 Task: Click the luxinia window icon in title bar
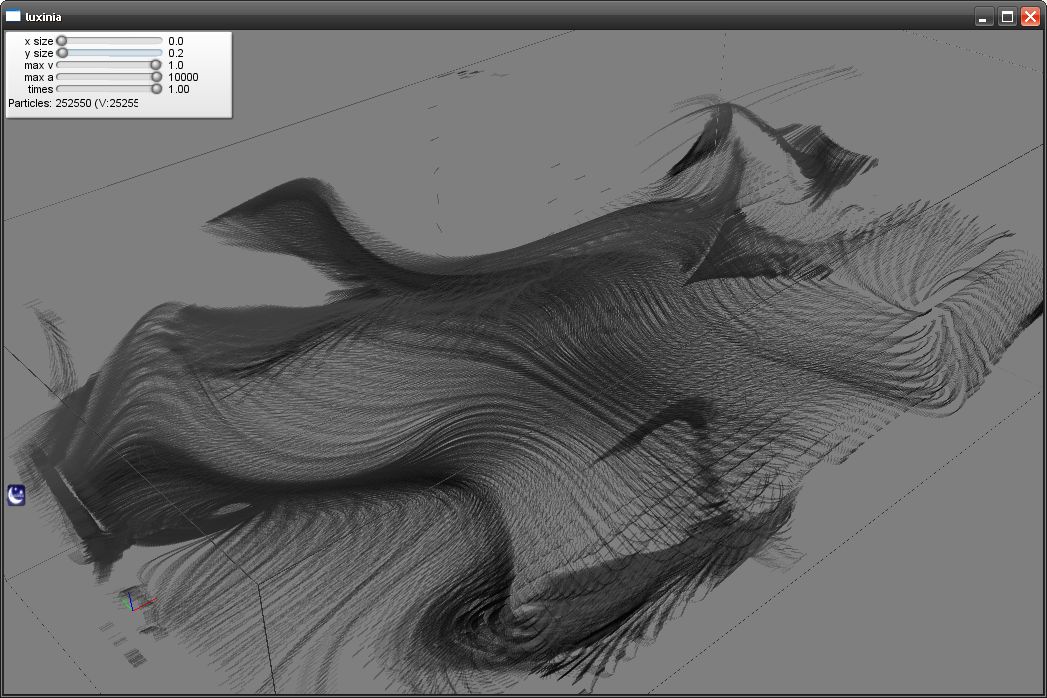tap(13, 16)
